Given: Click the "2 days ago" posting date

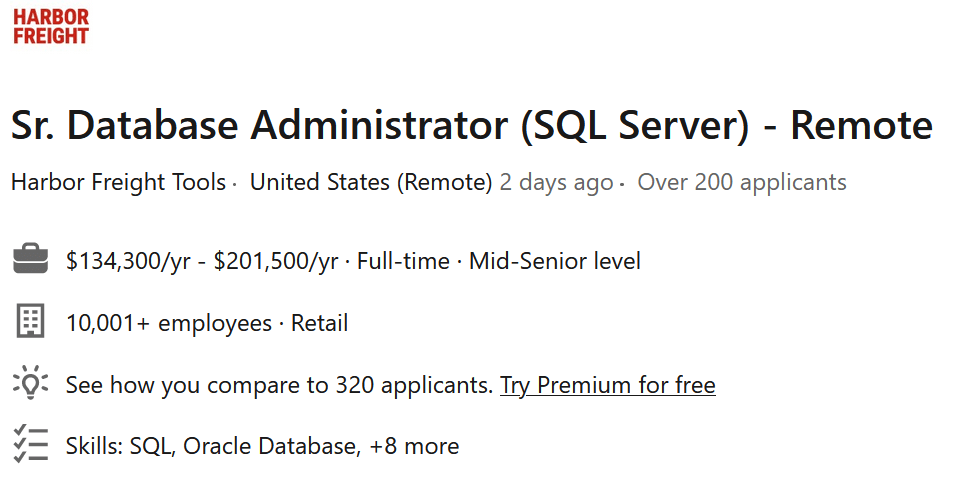Looking at the screenshot, I should point(556,183).
